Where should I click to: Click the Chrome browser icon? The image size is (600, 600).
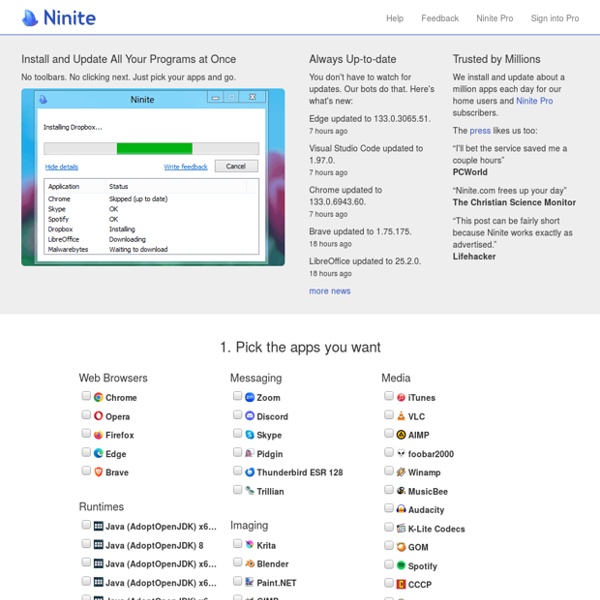pyautogui.click(x=98, y=397)
